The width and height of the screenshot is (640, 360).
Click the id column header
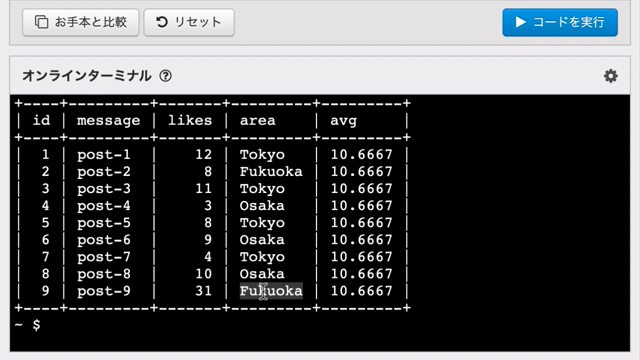click(41, 120)
